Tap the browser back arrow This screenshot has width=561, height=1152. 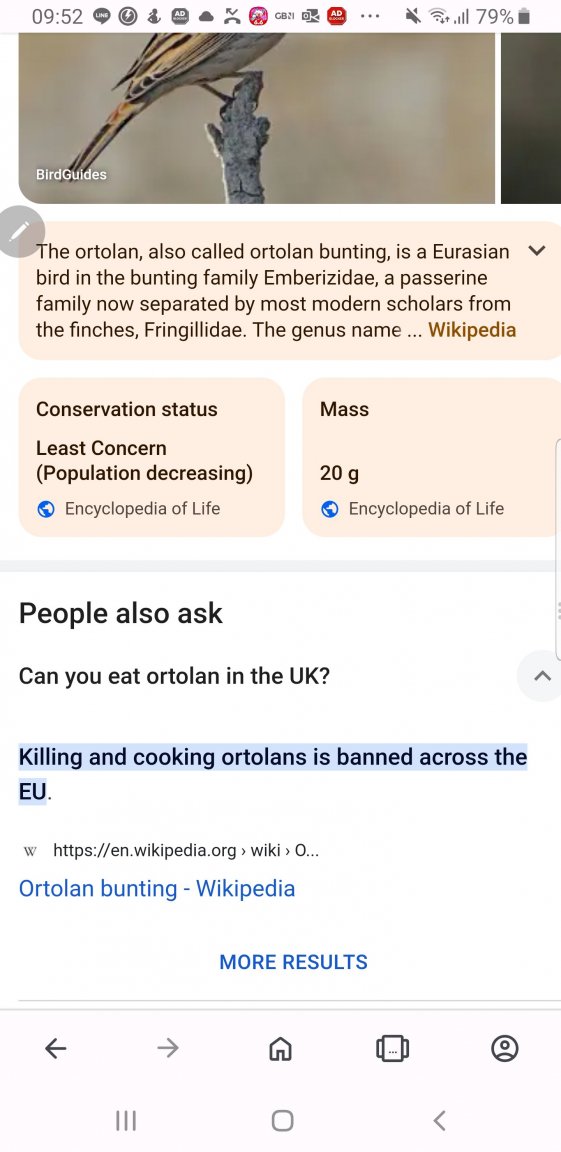(x=56, y=1048)
